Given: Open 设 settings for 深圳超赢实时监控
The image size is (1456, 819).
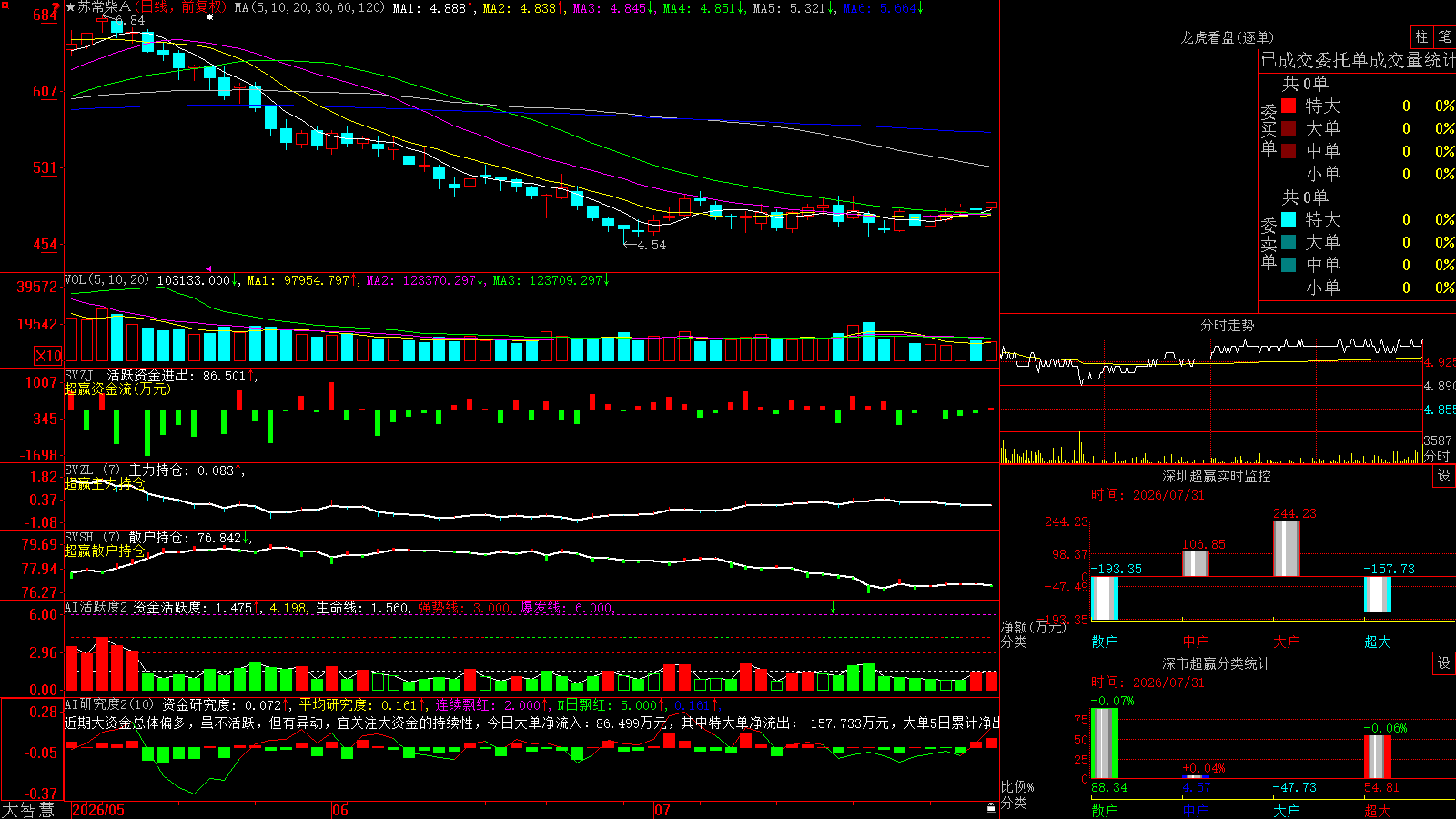Looking at the screenshot, I should pyautogui.click(x=1444, y=476).
